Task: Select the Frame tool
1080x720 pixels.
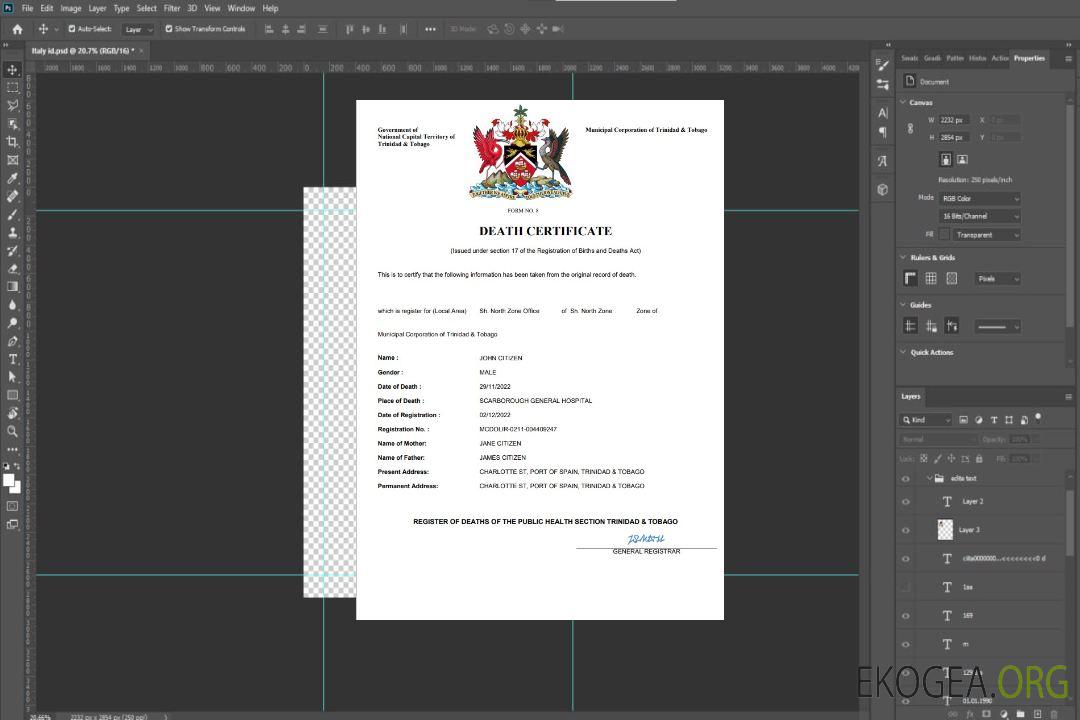Action: coord(12,160)
